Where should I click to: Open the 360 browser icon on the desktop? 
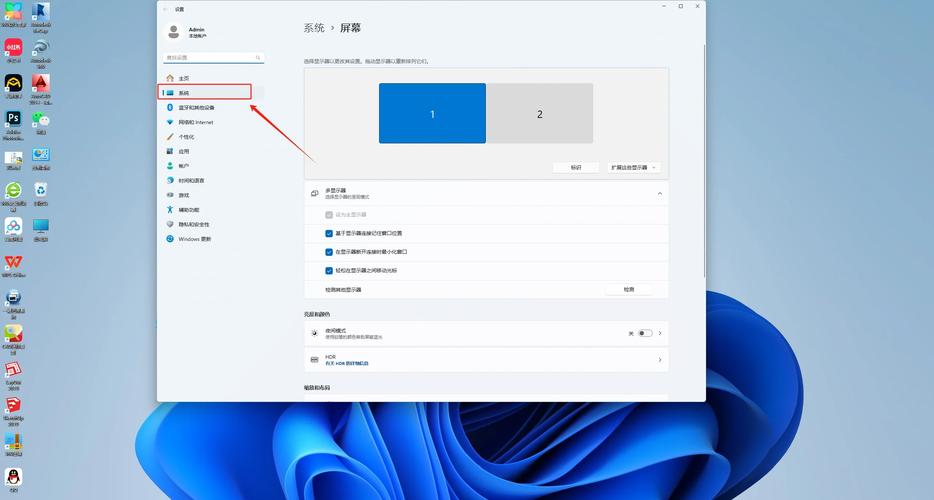[13, 190]
